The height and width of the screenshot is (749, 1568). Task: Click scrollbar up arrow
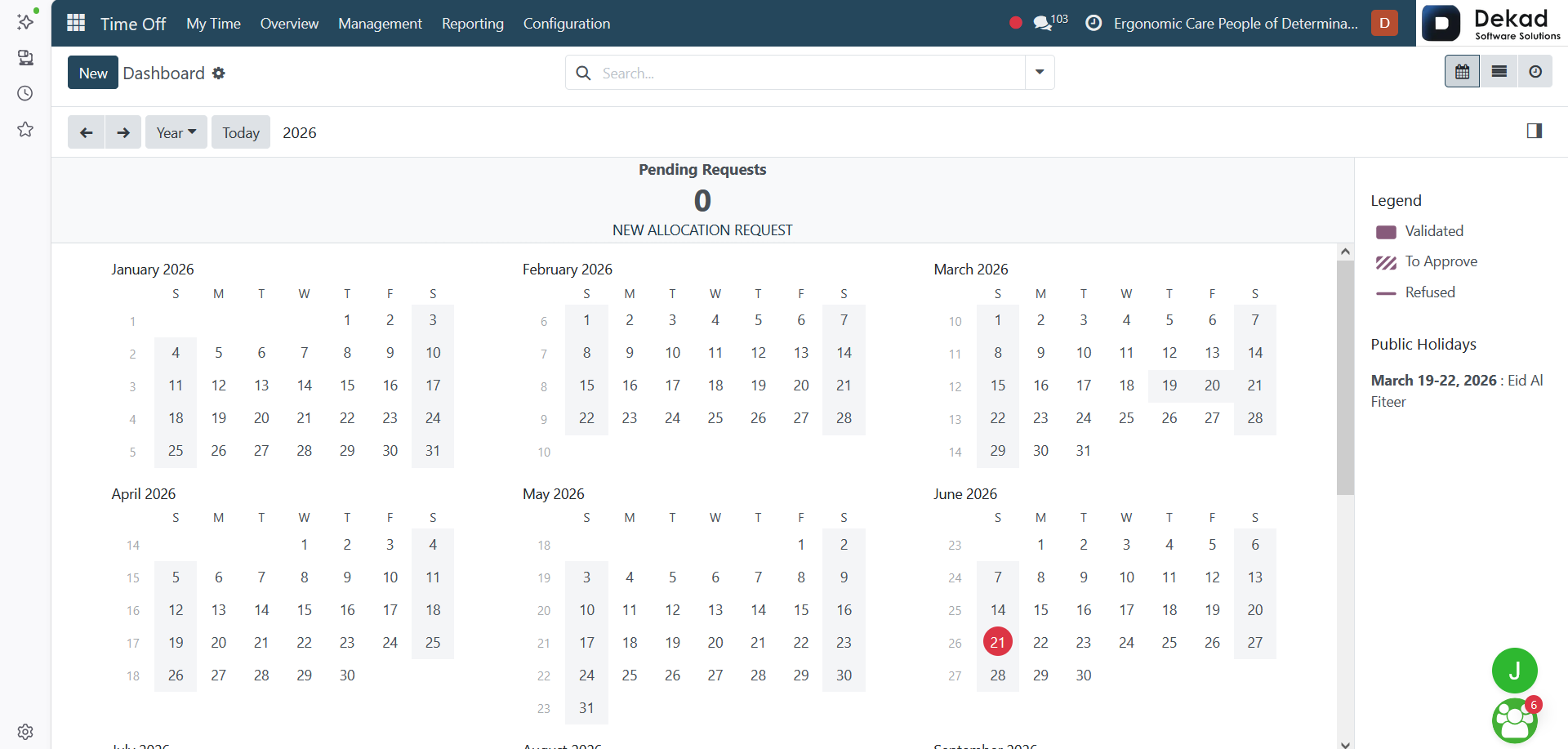point(1345,252)
